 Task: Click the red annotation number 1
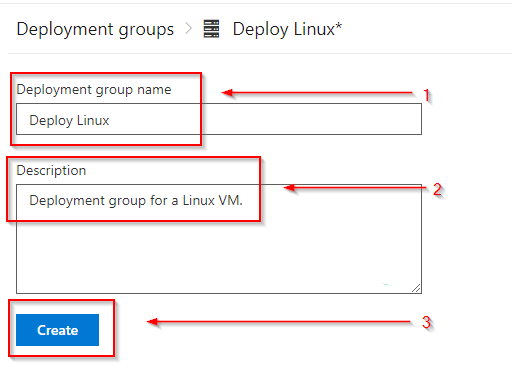click(426, 95)
